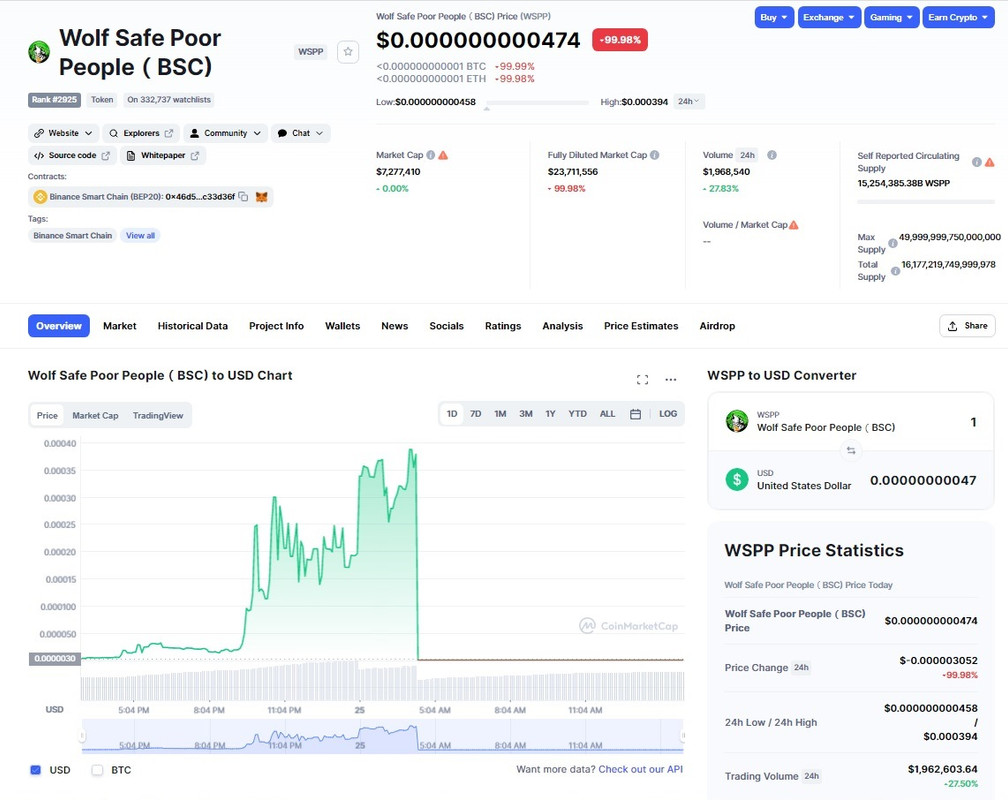Click the Binance Smart Chain tag

coord(73,235)
